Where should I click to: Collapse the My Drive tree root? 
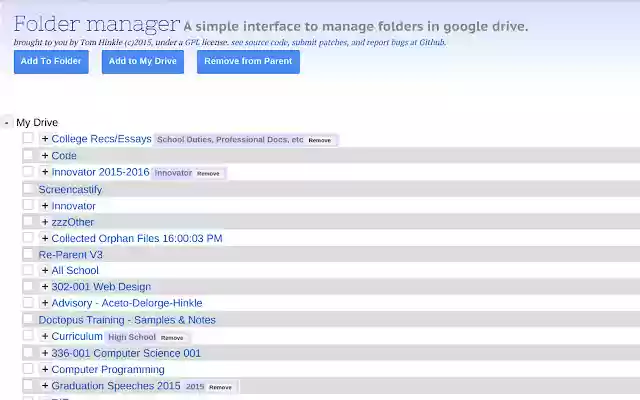7,122
